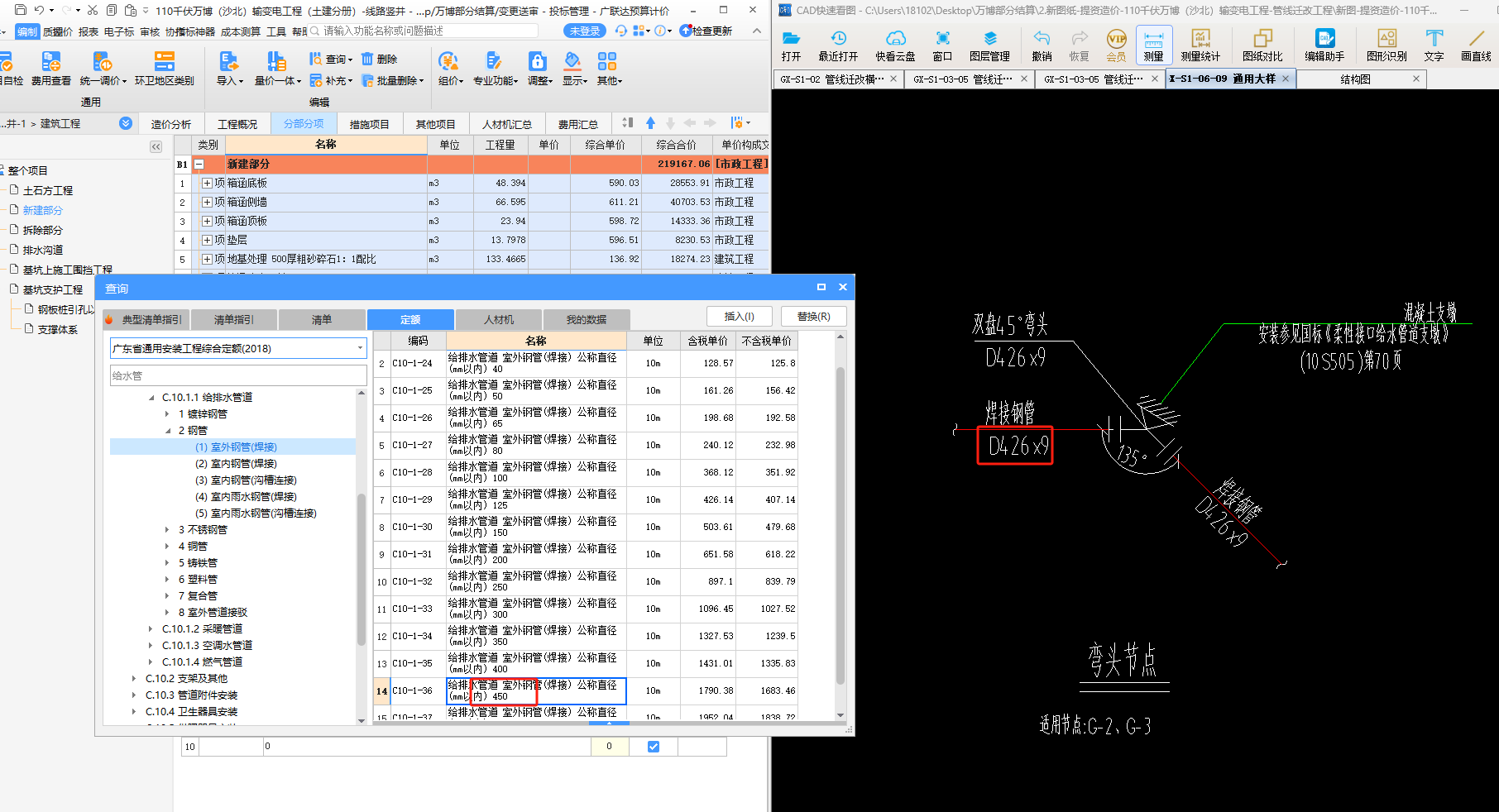Click the 综合单价 column header
Viewport: 1499px width, 812px height.
(x=606, y=145)
